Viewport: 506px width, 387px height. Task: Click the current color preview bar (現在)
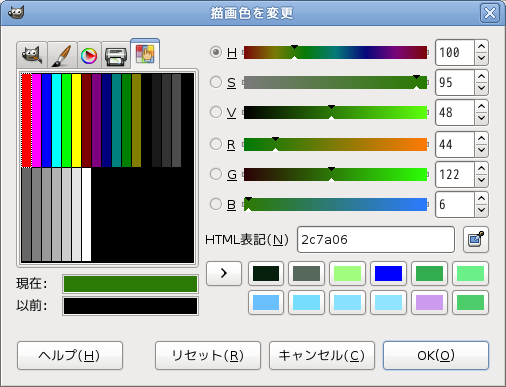(x=130, y=284)
